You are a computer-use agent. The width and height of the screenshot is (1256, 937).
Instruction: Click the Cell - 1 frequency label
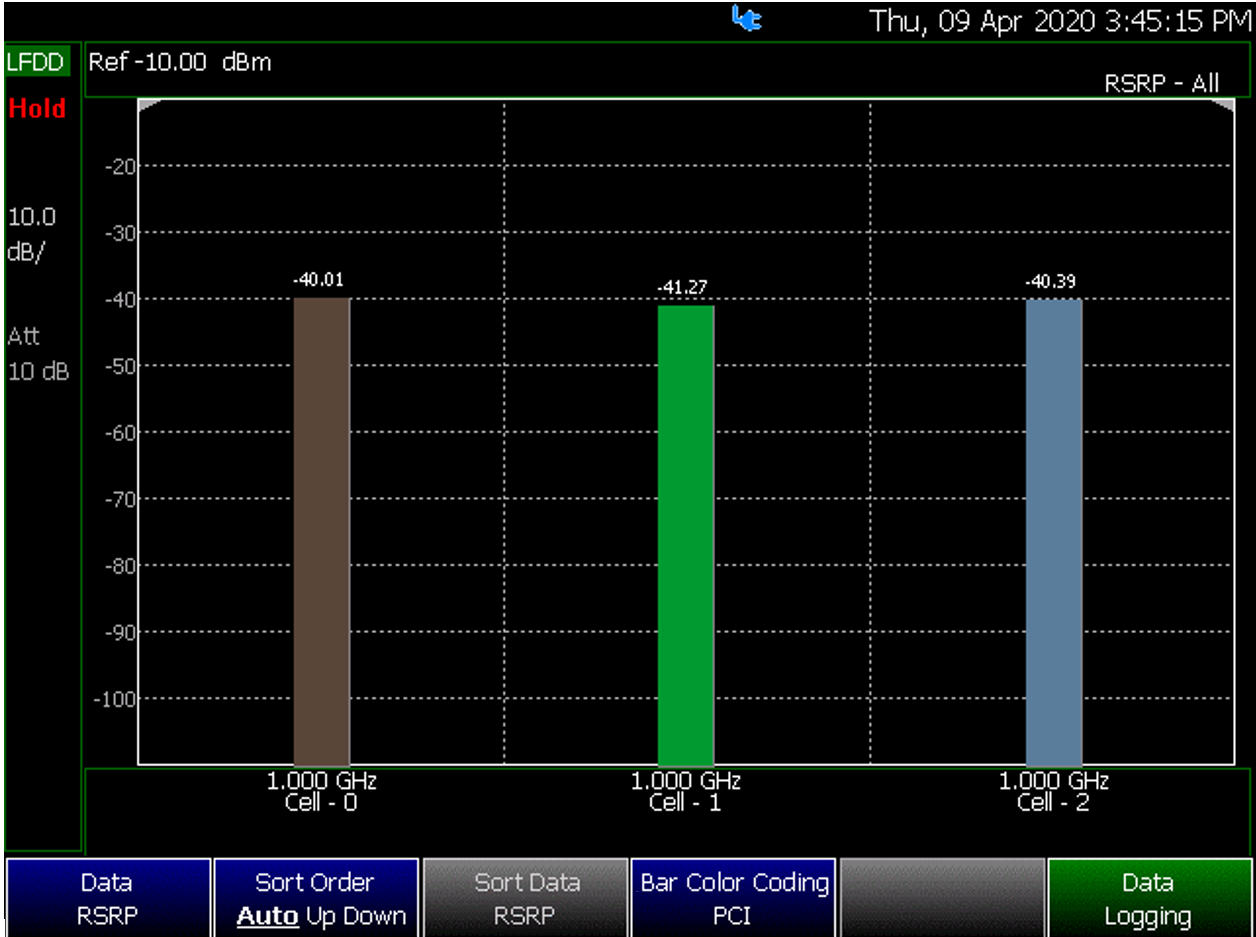[686, 791]
